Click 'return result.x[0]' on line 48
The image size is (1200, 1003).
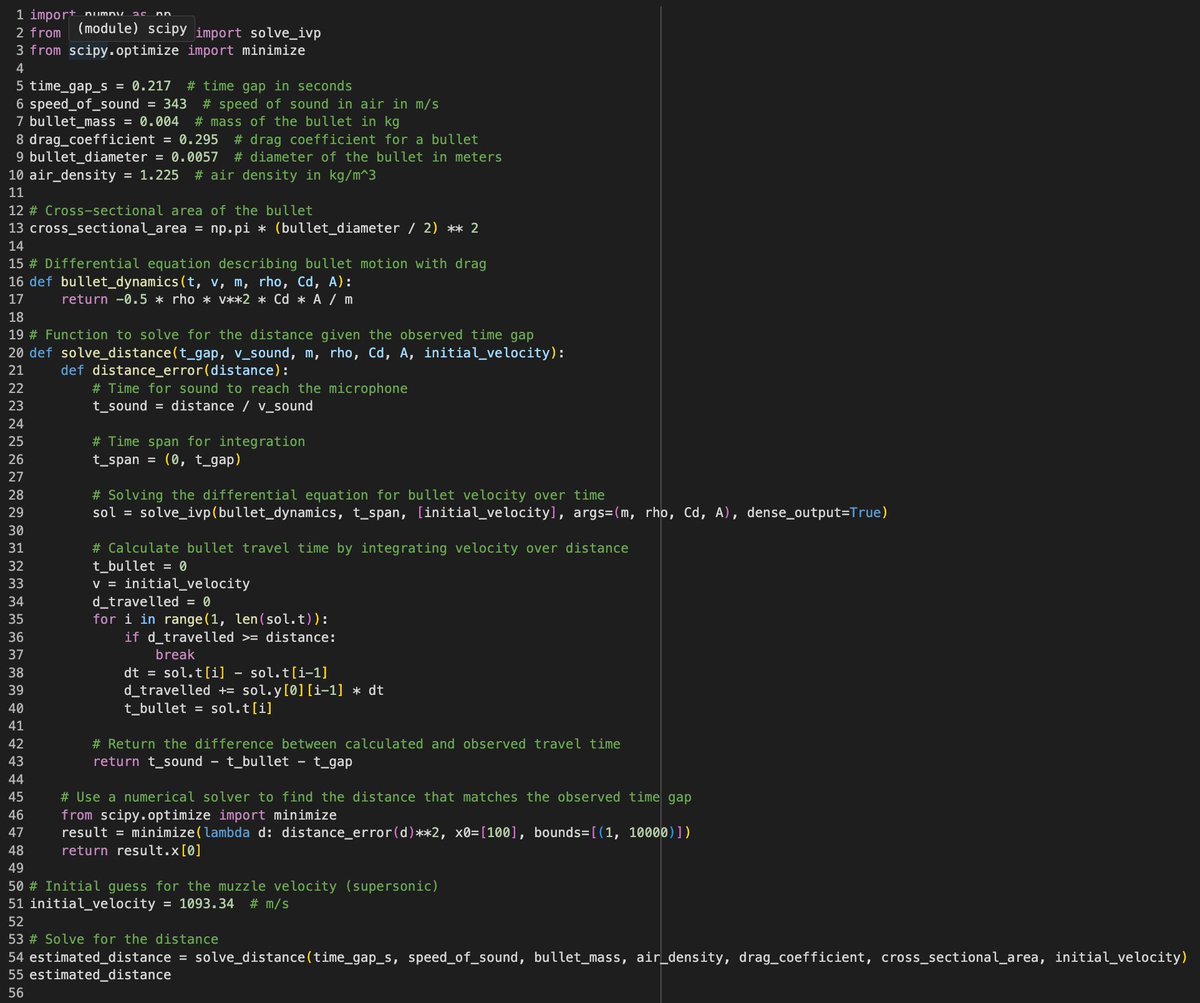coord(132,851)
